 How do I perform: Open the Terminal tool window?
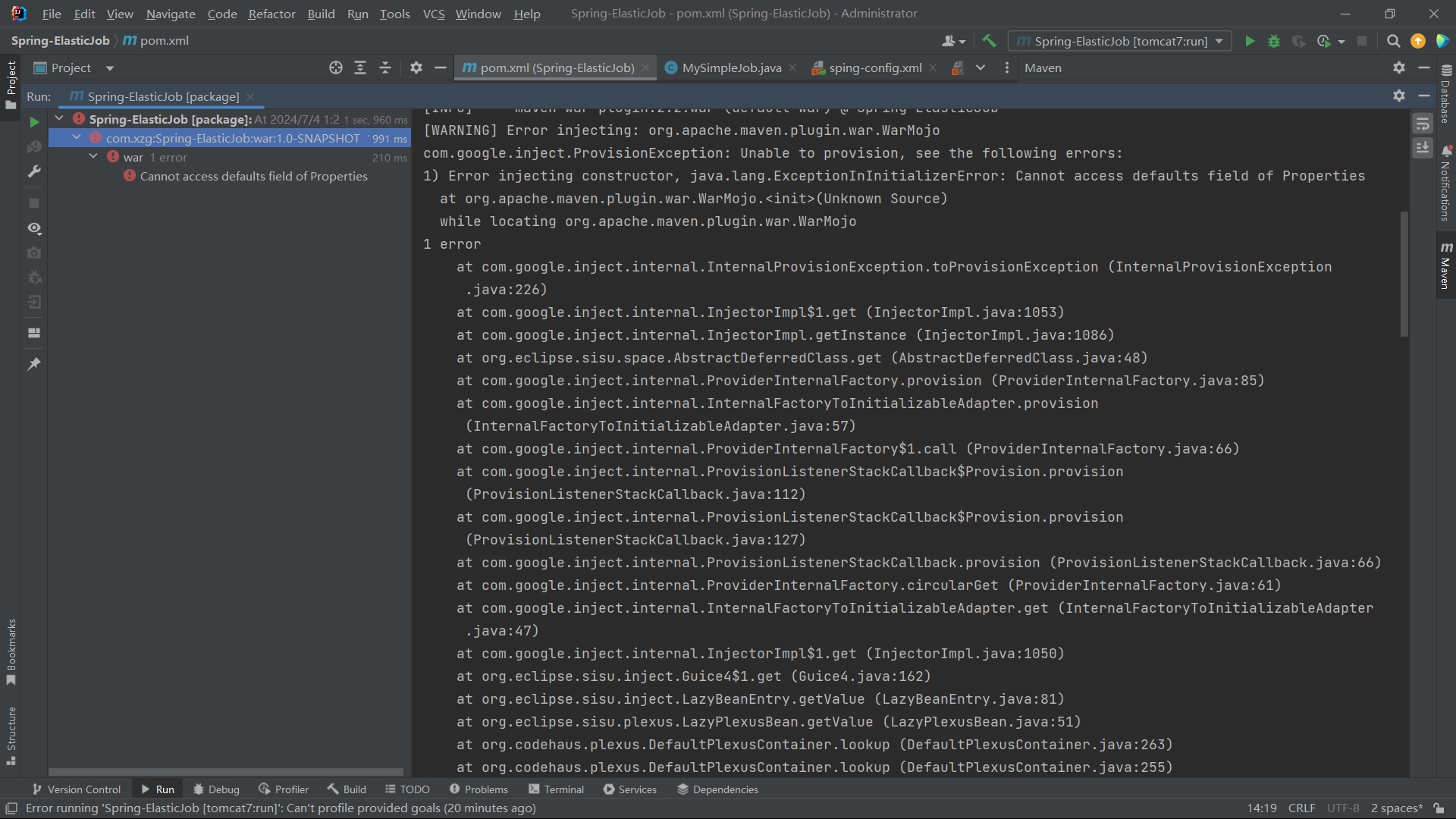pyautogui.click(x=556, y=789)
